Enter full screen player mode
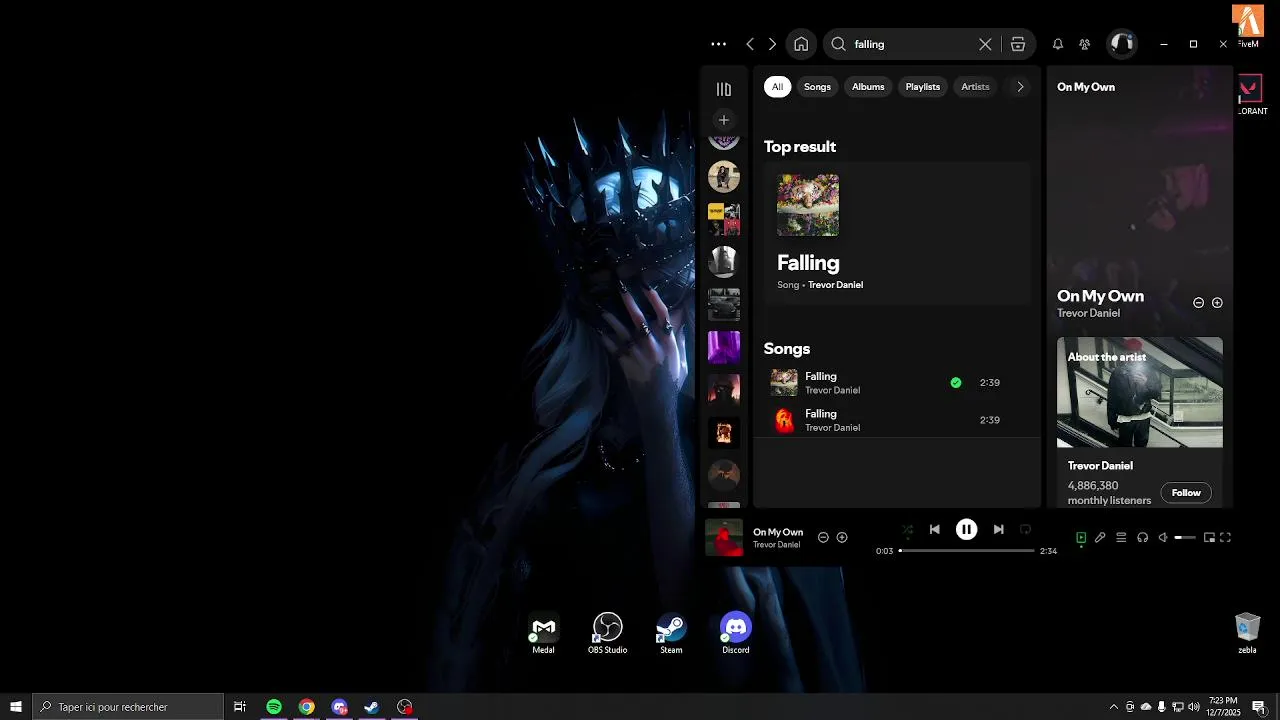This screenshot has width=1280, height=720. 1225,538
